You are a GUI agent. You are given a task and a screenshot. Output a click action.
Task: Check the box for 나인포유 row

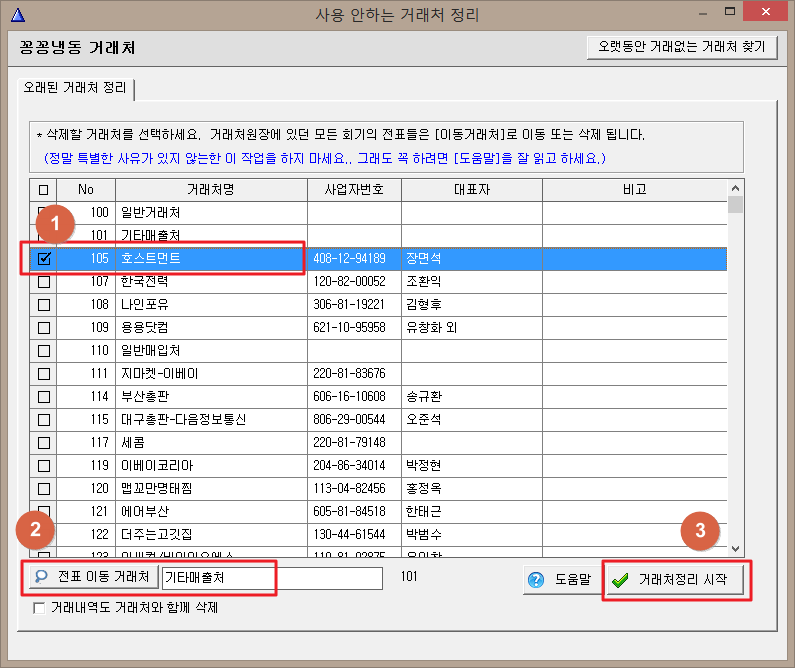(44, 305)
